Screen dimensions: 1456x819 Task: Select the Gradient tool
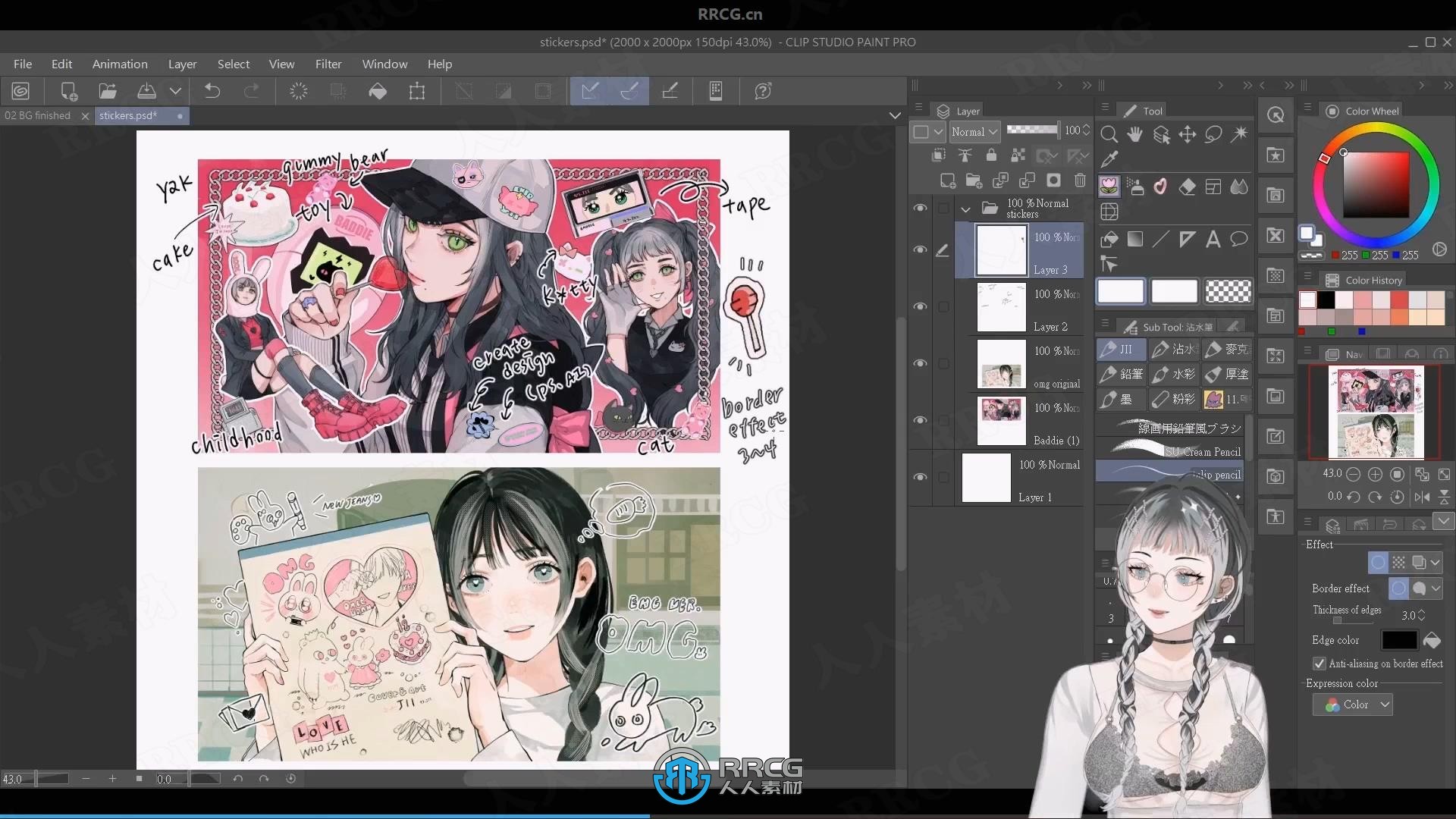[1134, 240]
